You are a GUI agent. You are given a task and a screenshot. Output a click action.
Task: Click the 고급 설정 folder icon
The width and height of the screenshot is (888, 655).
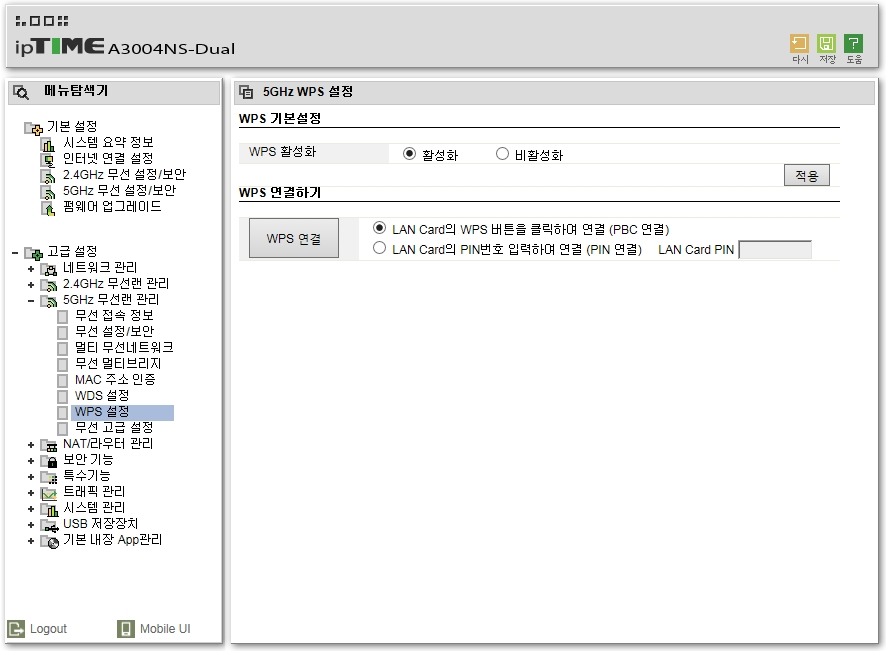tap(34, 253)
